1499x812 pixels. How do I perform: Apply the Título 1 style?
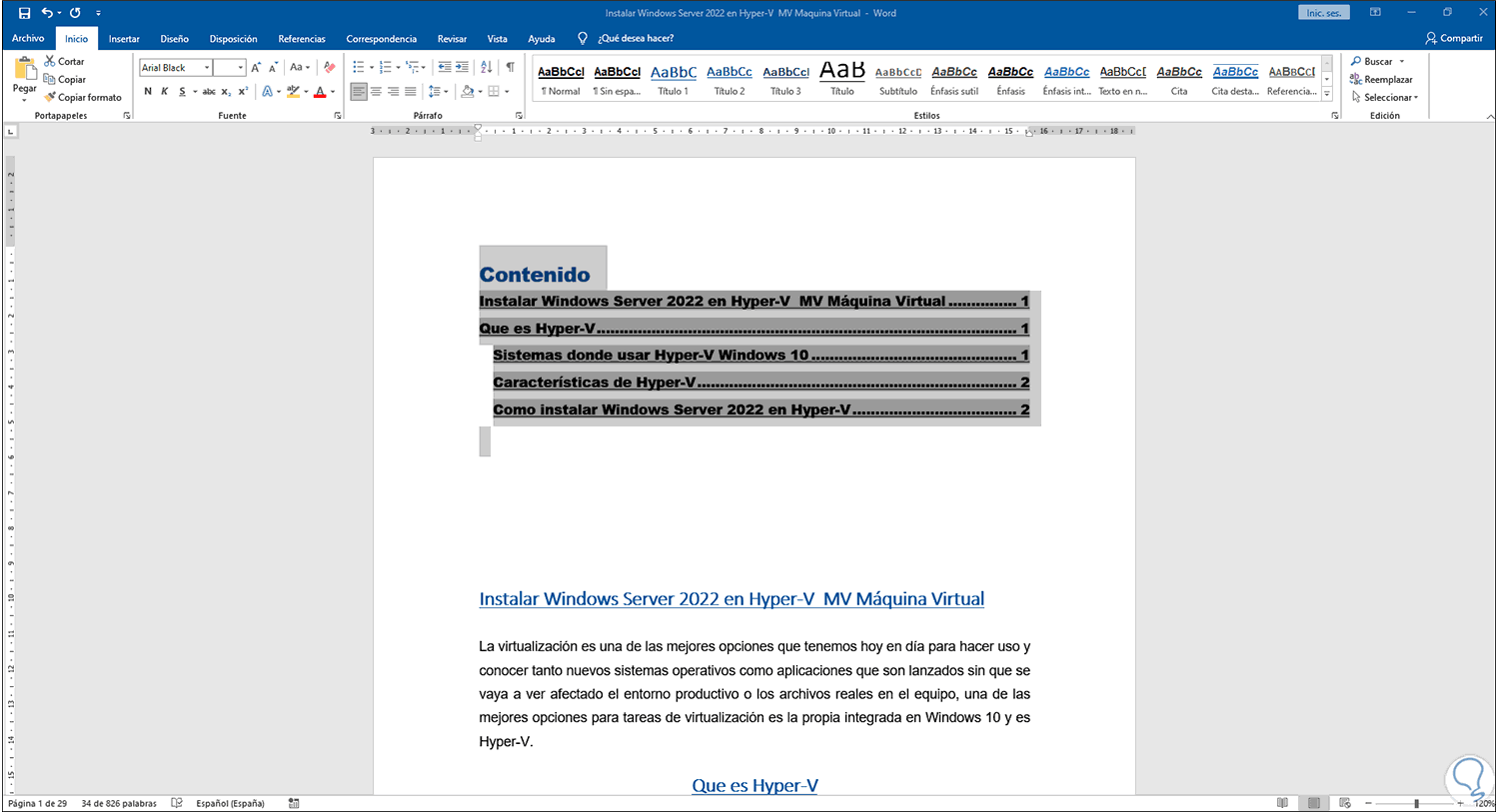[x=674, y=79]
